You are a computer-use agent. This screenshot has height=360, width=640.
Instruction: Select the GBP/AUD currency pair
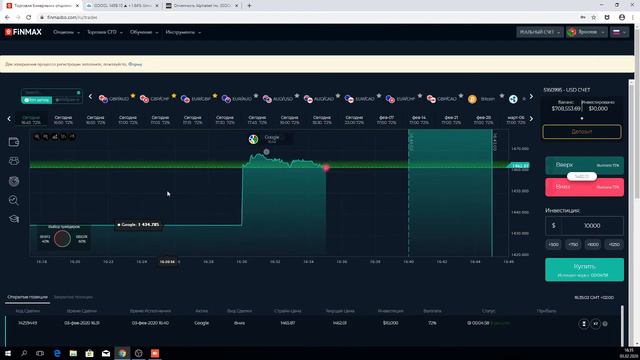[x=114, y=99]
